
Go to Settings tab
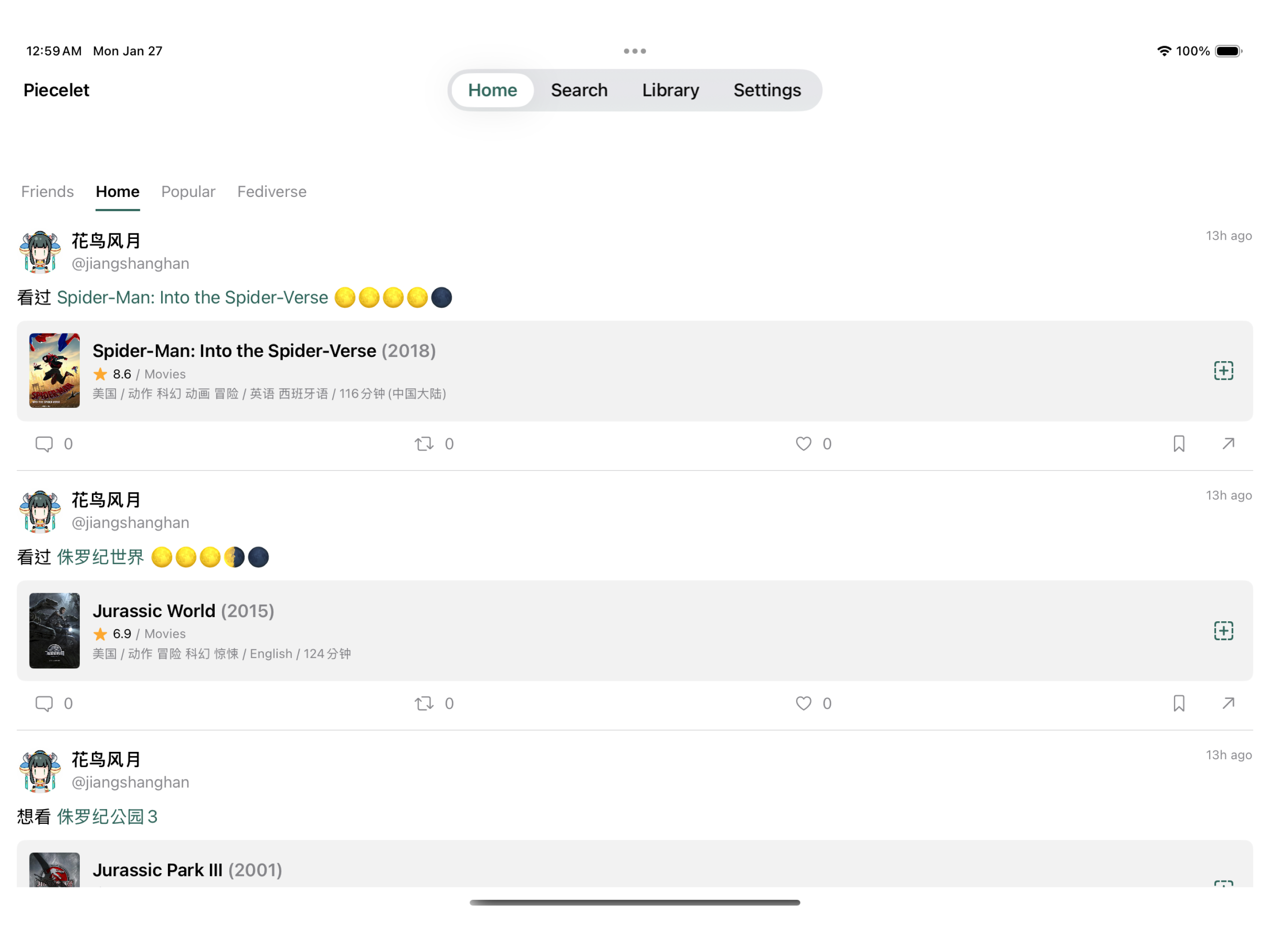coord(767,90)
